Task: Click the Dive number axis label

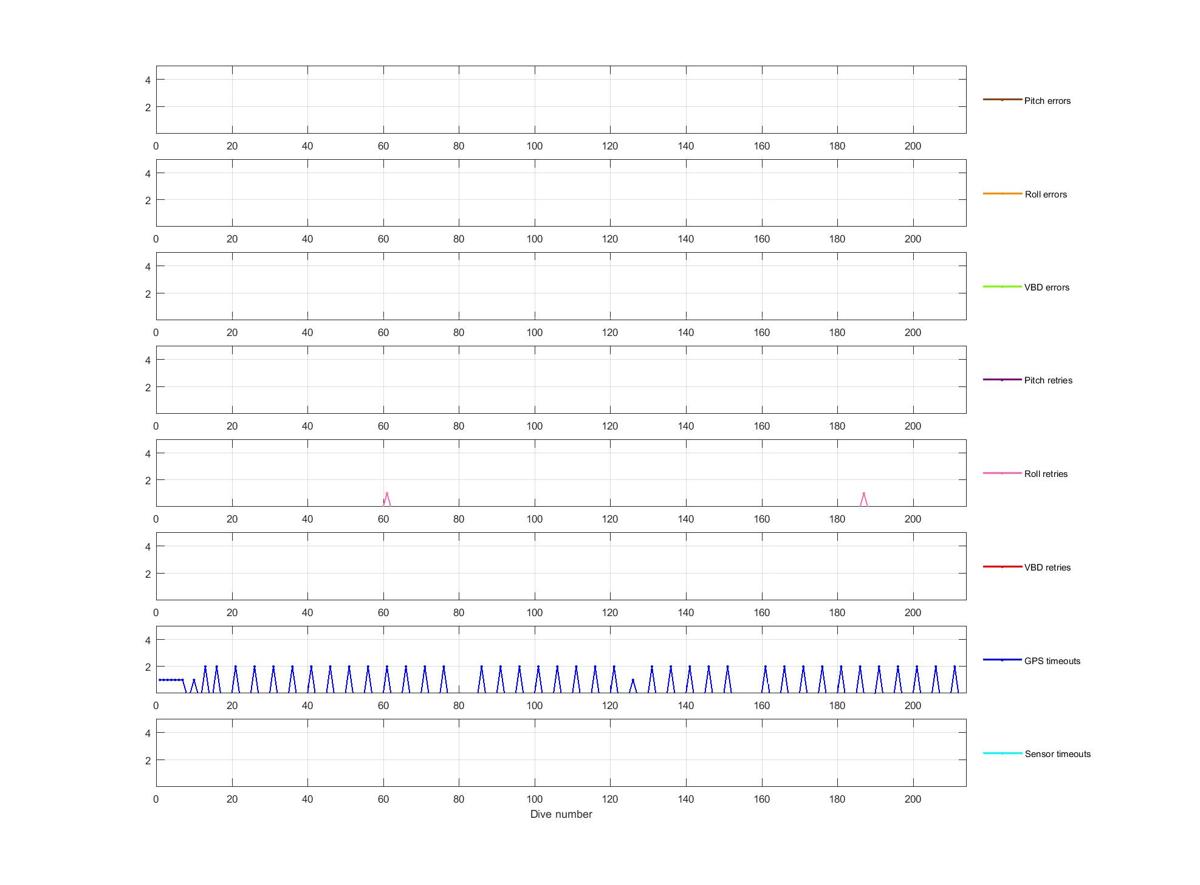Action: (x=561, y=814)
